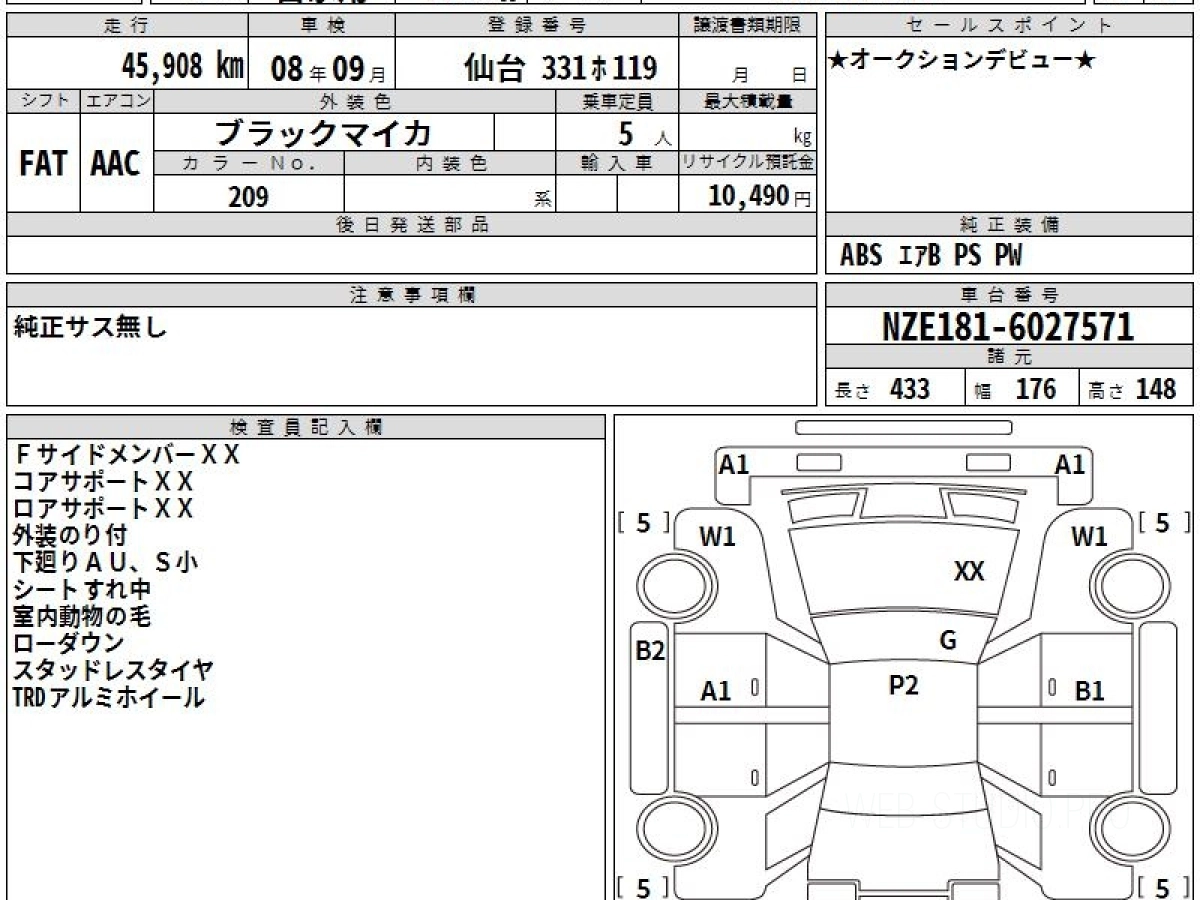Select the AAC air-conditioner value
Viewport: 1200px width, 900px height.
coord(116,163)
